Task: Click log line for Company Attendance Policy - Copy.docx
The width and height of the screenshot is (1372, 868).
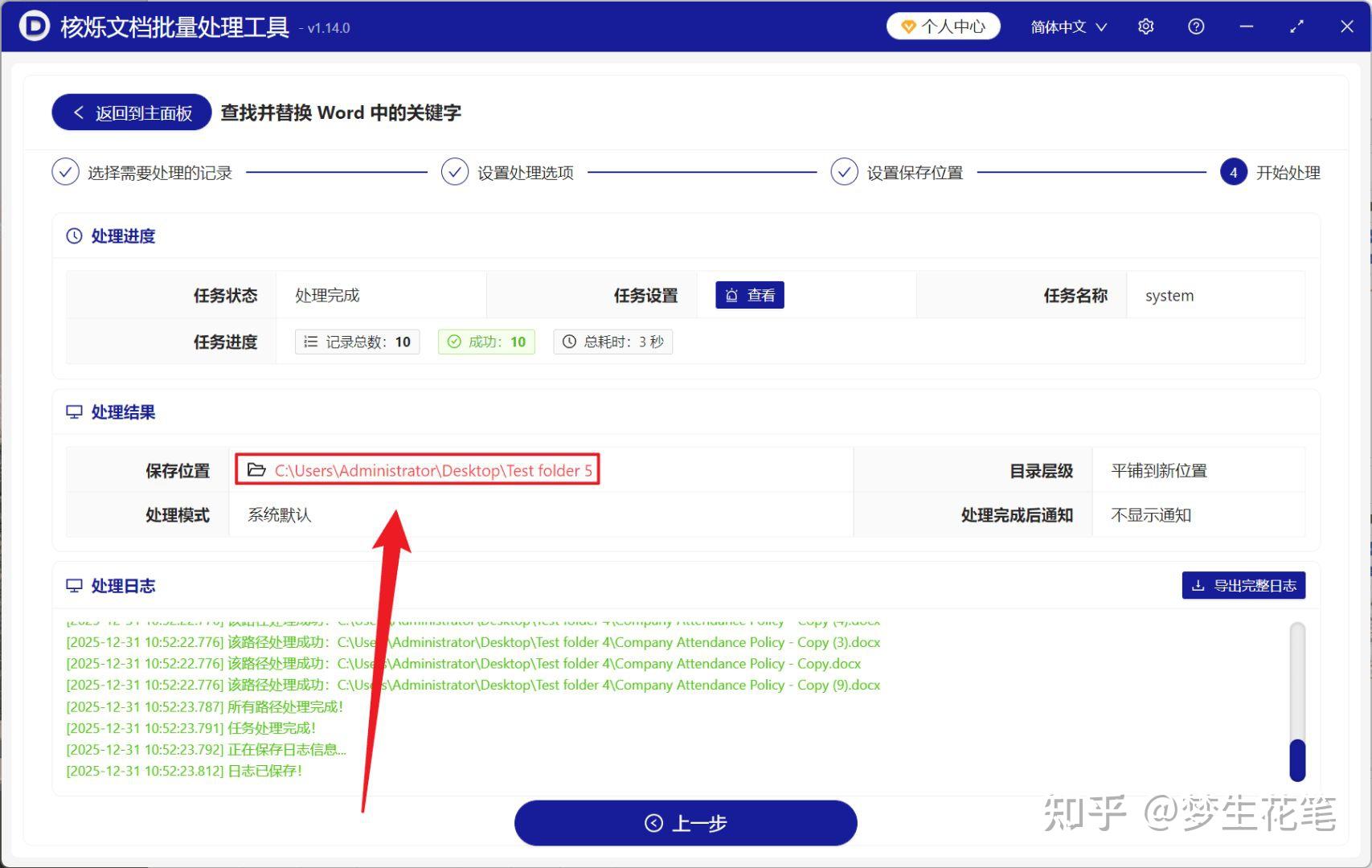Action: pos(464,664)
